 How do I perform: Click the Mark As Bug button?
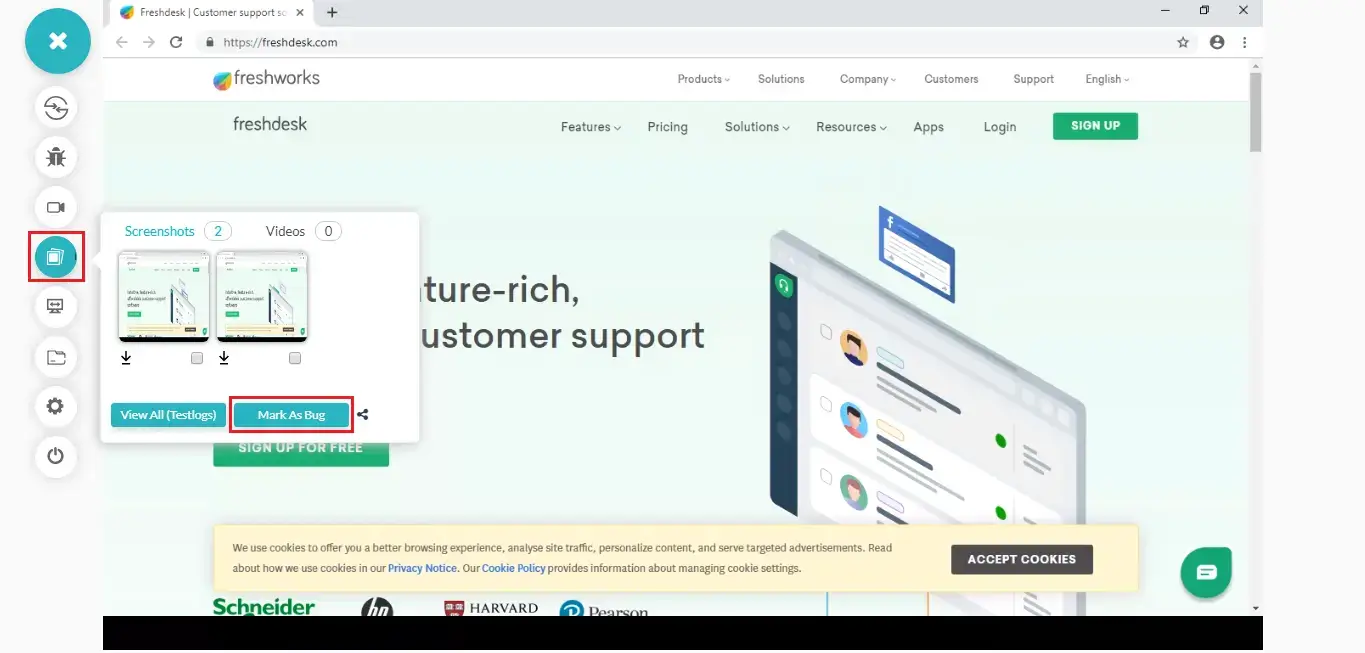pyautogui.click(x=291, y=415)
